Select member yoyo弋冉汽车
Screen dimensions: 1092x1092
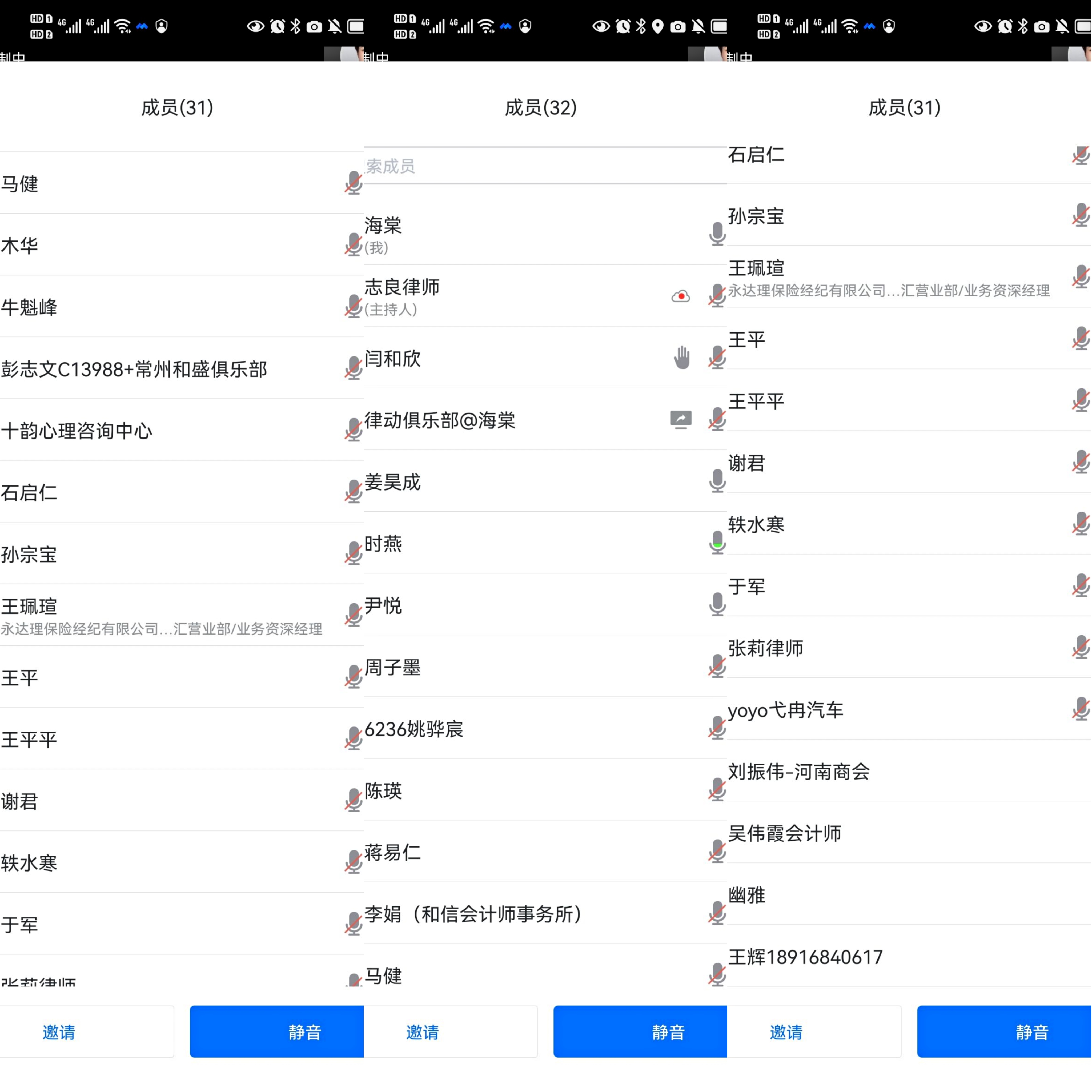786,710
